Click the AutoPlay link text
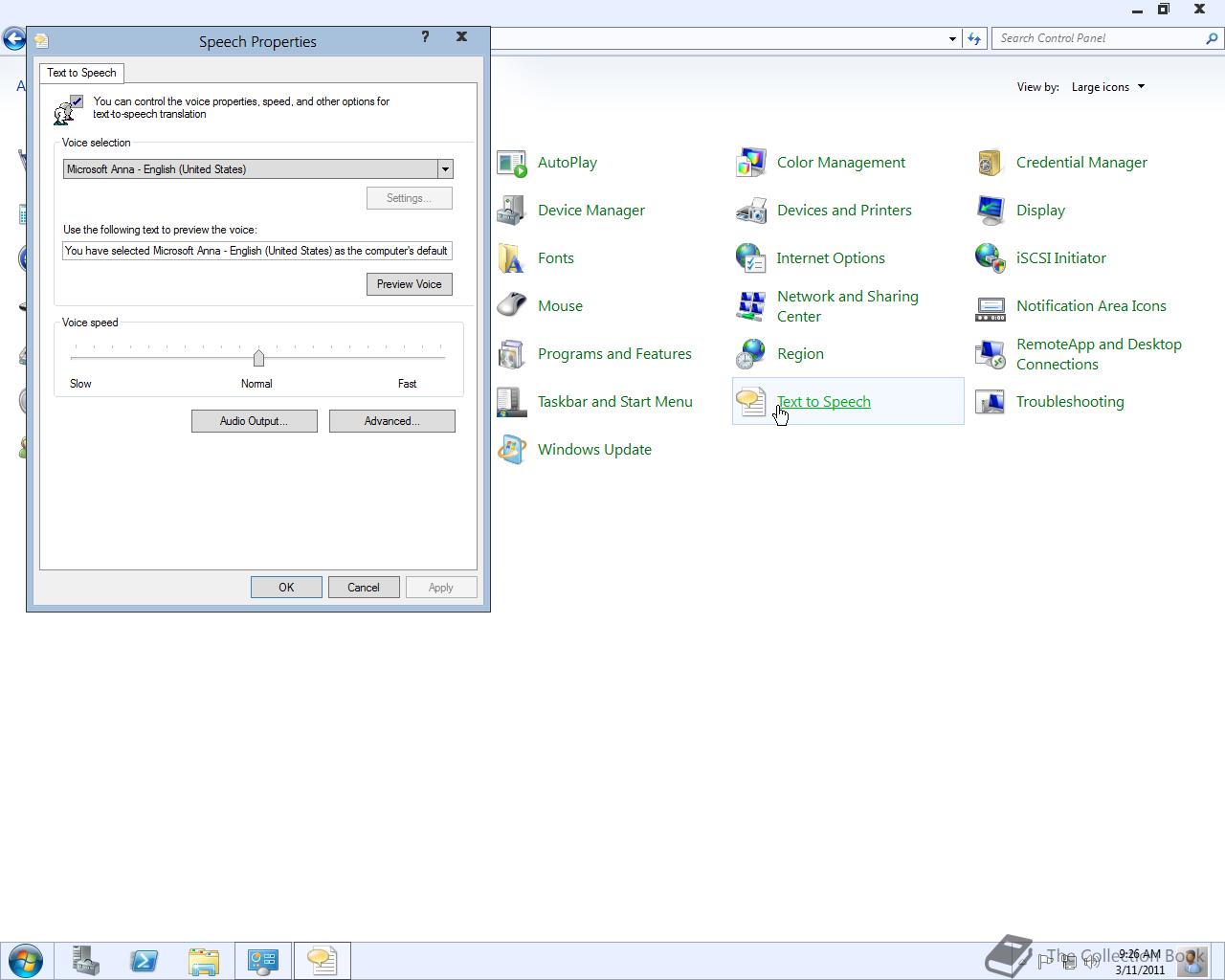Image resolution: width=1225 pixels, height=980 pixels. (x=568, y=163)
